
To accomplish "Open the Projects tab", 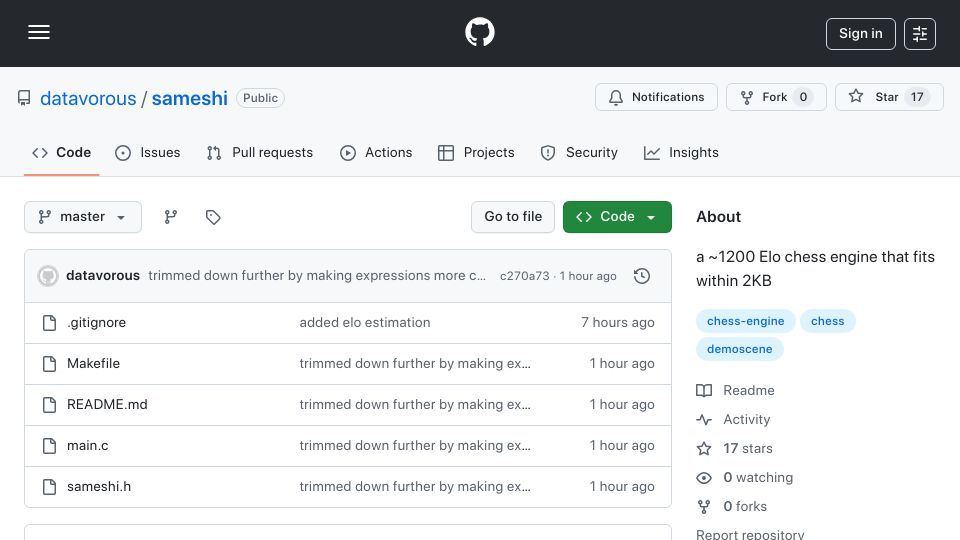I will coord(476,152).
